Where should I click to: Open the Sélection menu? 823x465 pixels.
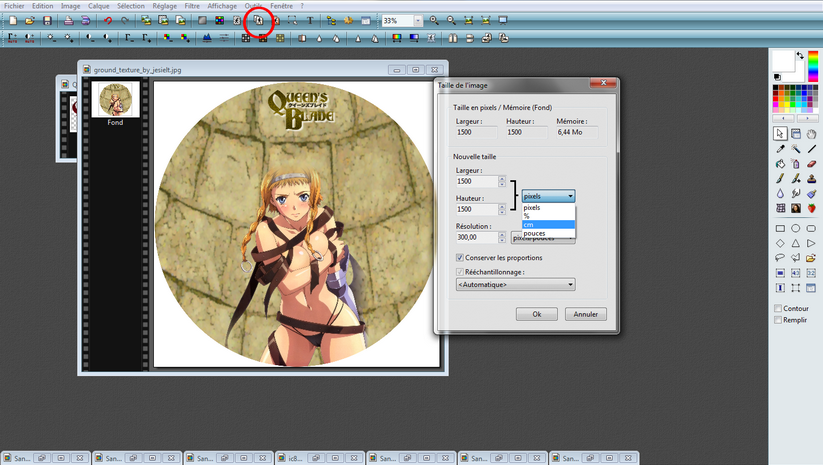131,6
